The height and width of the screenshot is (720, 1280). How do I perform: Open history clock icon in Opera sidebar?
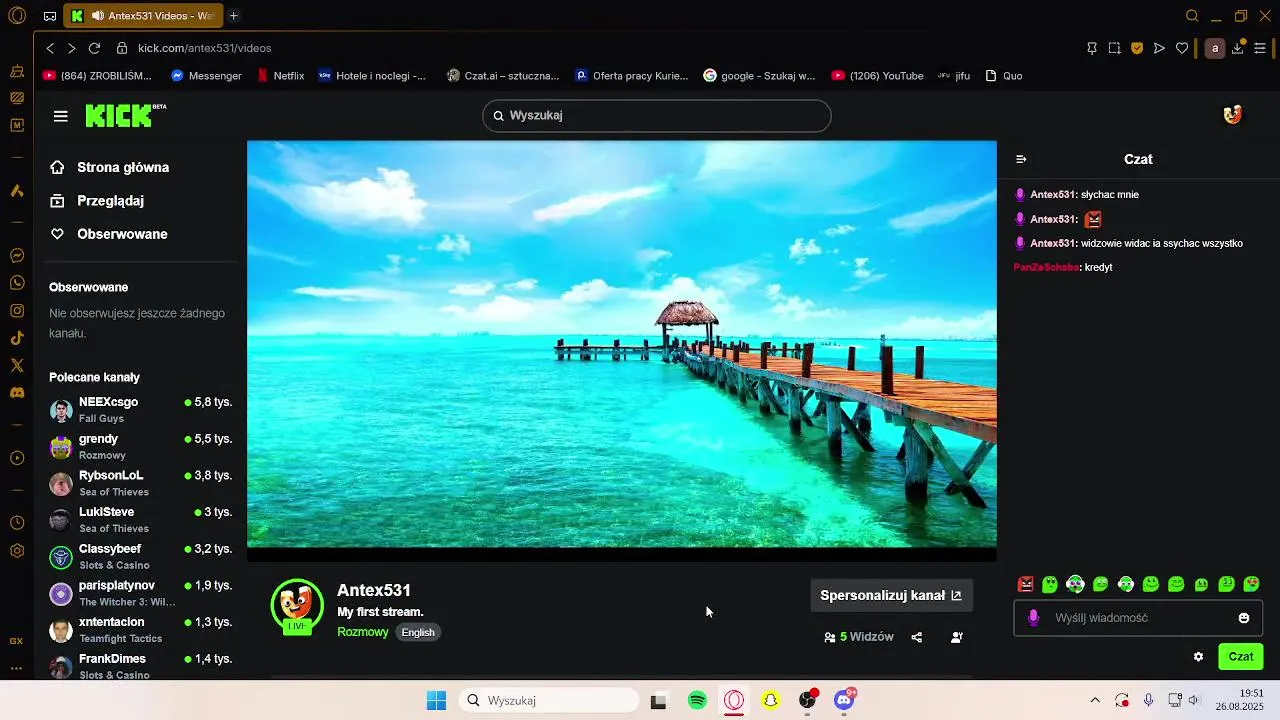(x=17, y=523)
